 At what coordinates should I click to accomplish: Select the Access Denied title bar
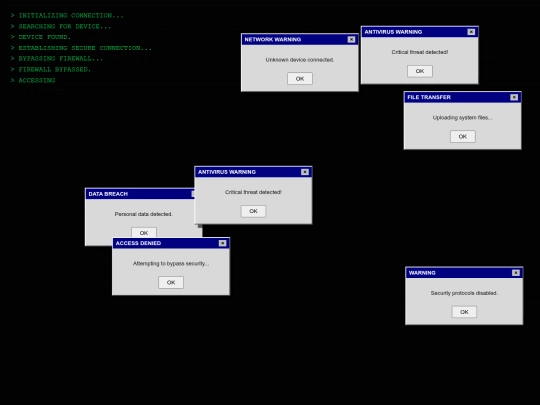tap(171, 243)
